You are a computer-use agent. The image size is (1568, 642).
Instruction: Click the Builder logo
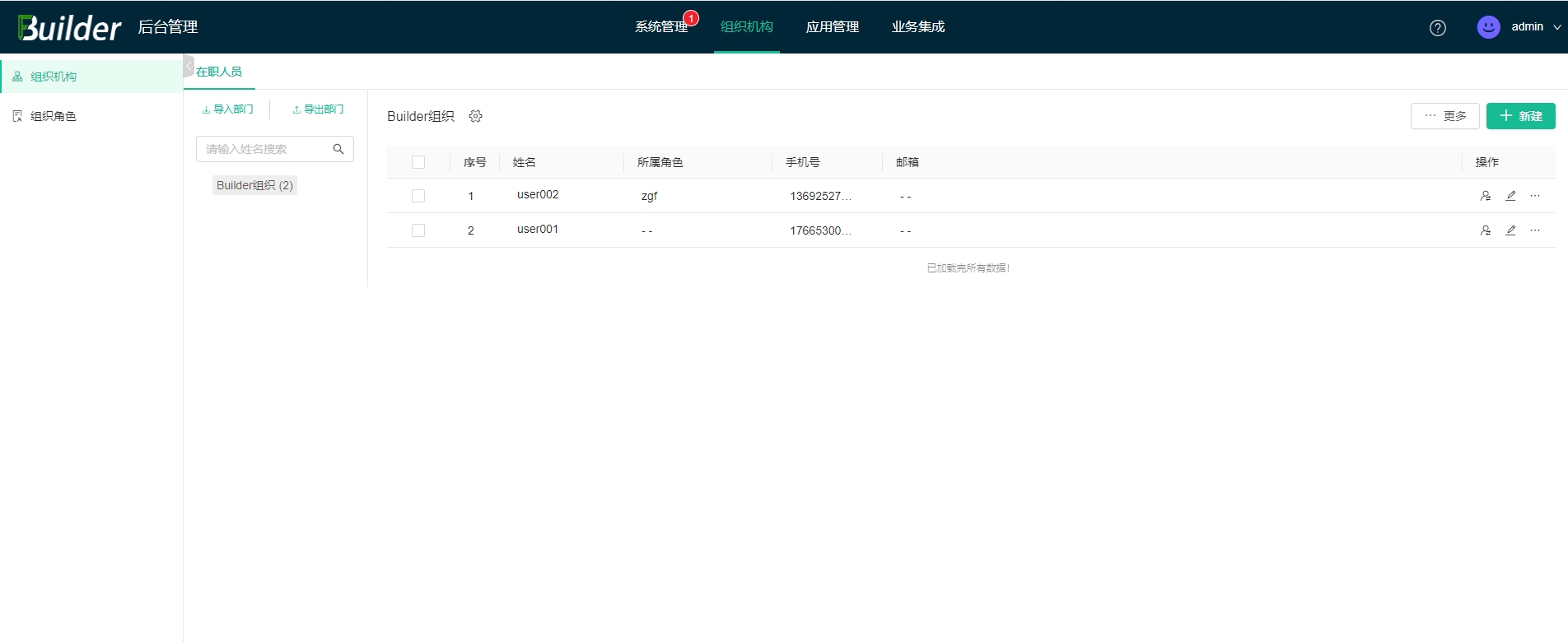coord(69,27)
